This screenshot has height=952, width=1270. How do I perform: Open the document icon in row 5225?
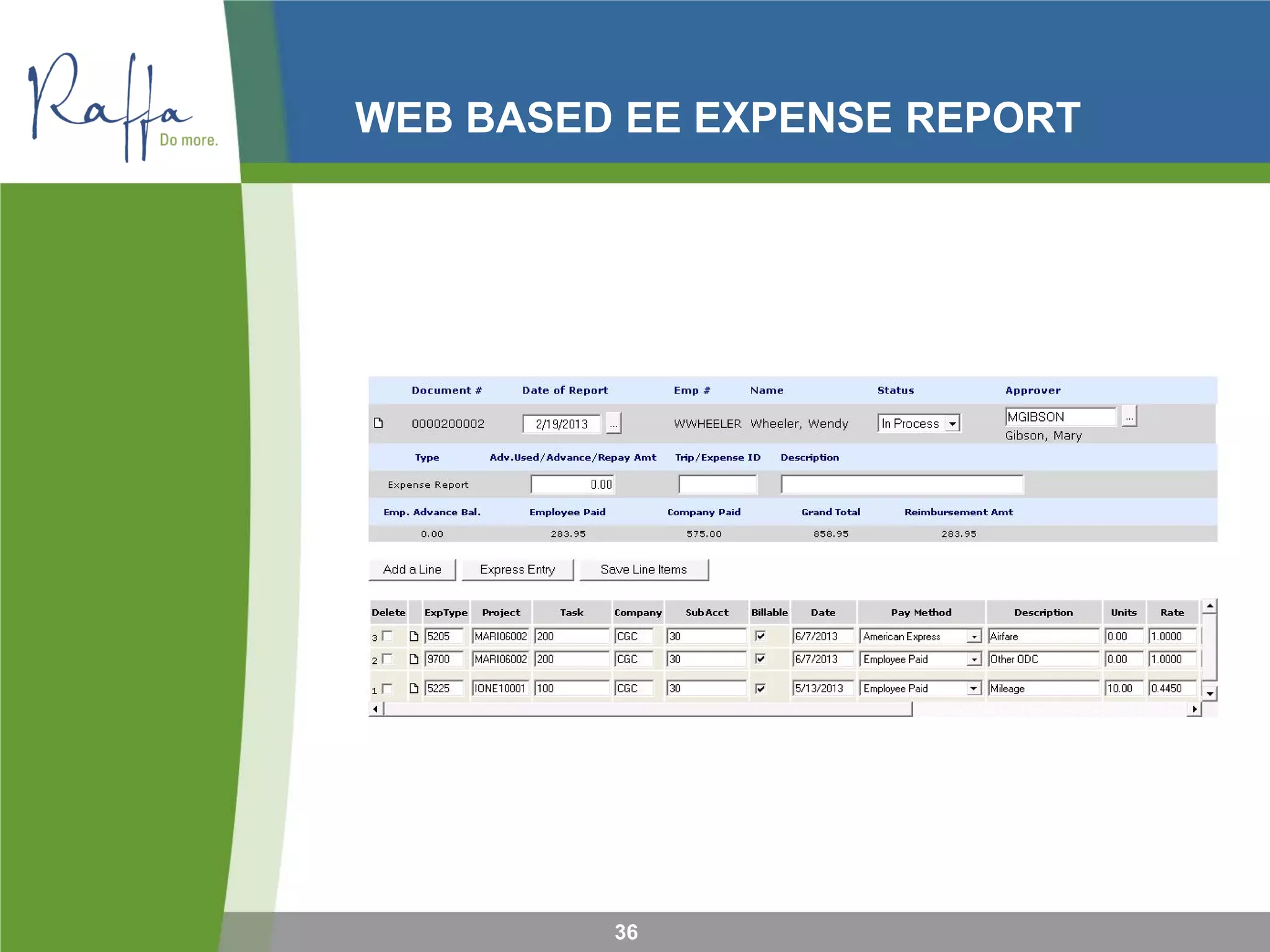[x=414, y=688]
